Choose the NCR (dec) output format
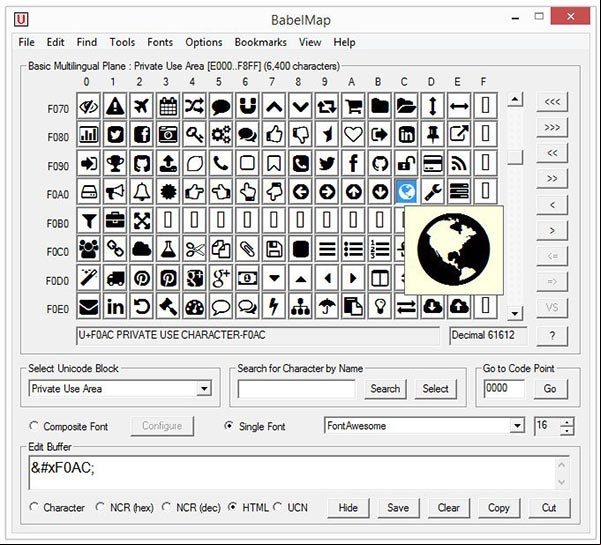Screen dimensions: 601x545 click(x=166, y=507)
